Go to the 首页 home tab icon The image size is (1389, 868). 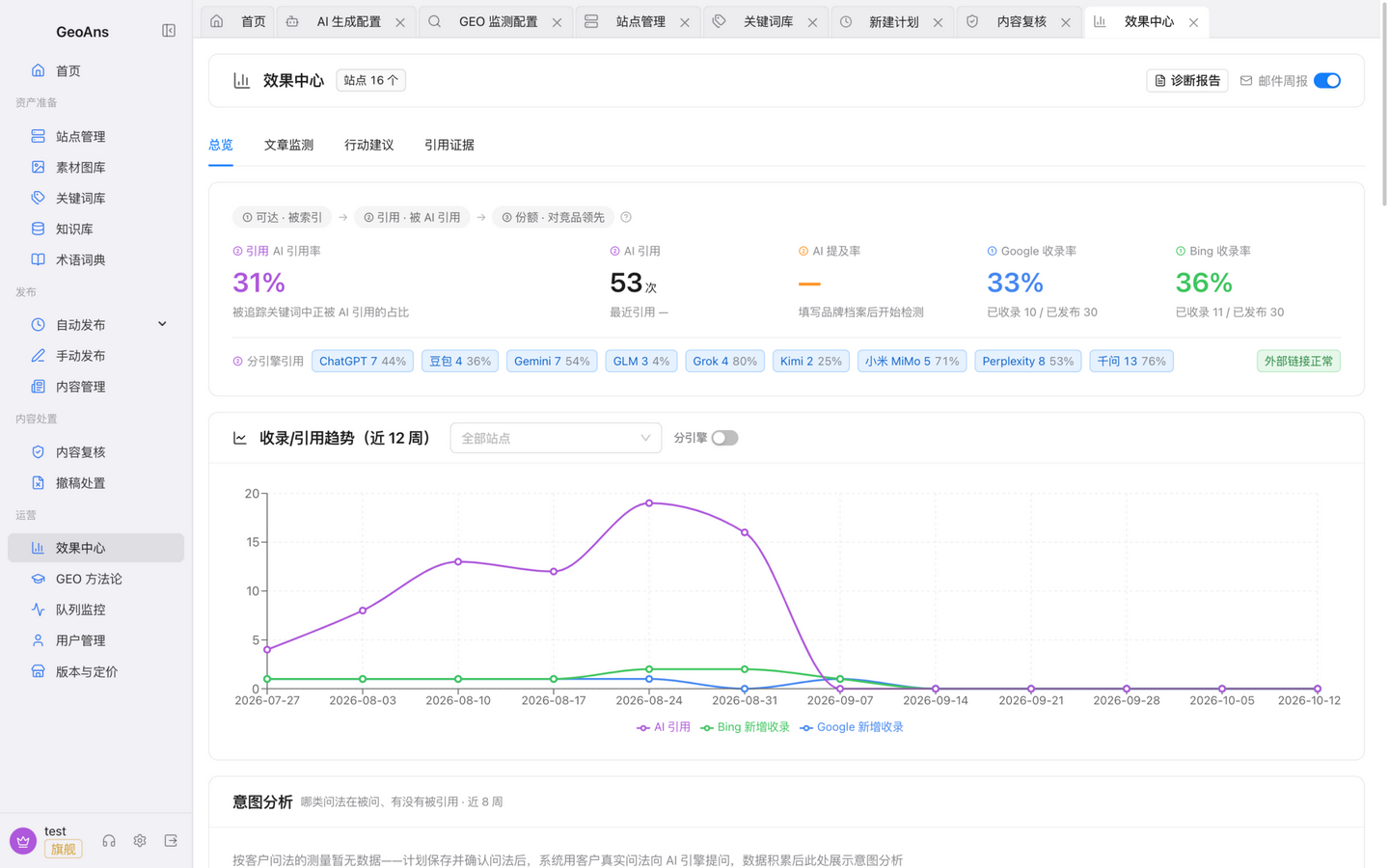[x=217, y=21]
